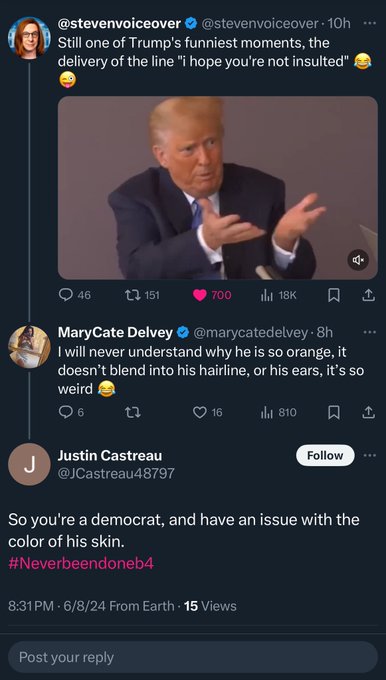This screenshot has height=680, width=386.
Task: Click the Post your reply field
Action: [193, 657]
